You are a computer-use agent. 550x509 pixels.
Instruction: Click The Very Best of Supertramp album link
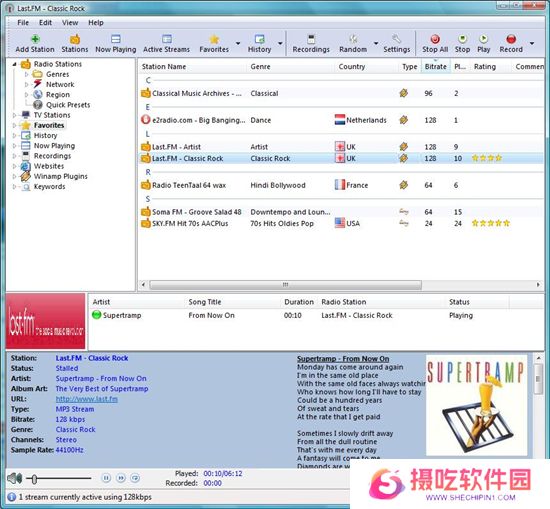102,389
